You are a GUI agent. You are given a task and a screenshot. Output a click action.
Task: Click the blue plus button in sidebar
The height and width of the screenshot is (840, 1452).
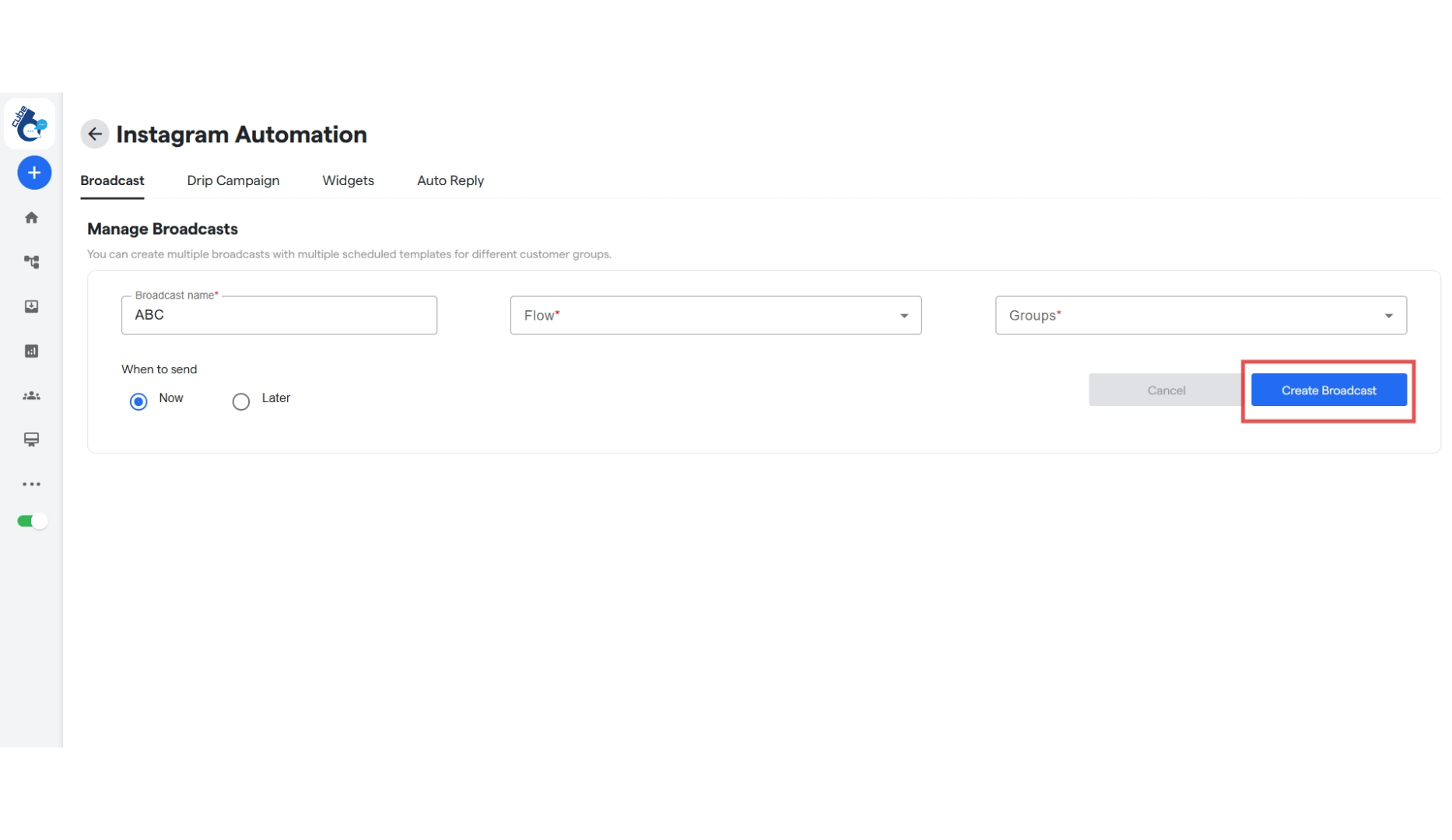pos(34,173)
